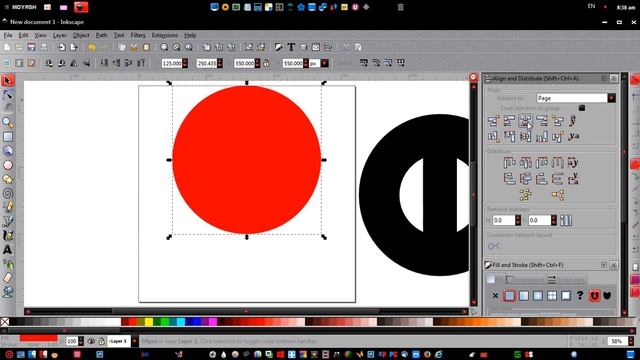Click the Print icon in toolbar
Viewport: 640px width, 360px height.
point(44,47)
